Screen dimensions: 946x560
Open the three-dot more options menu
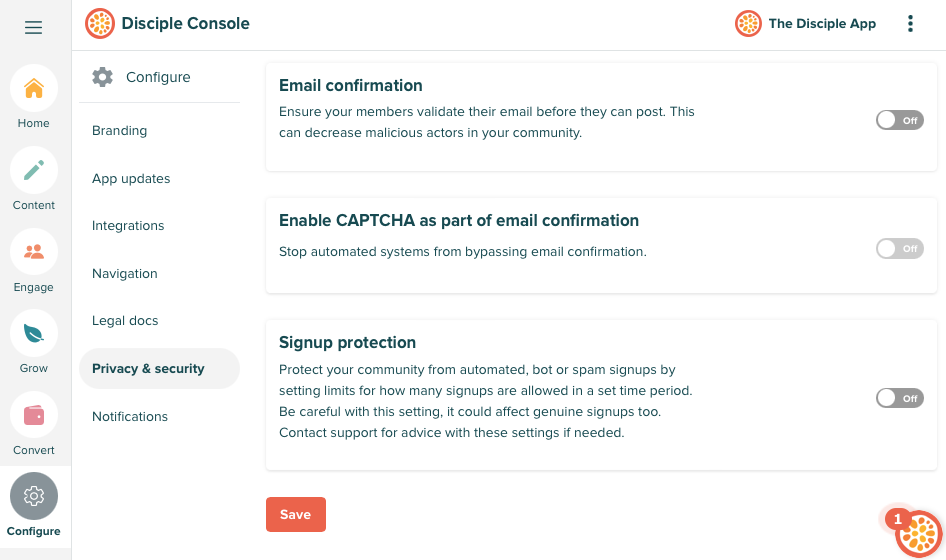coord(910,24)
